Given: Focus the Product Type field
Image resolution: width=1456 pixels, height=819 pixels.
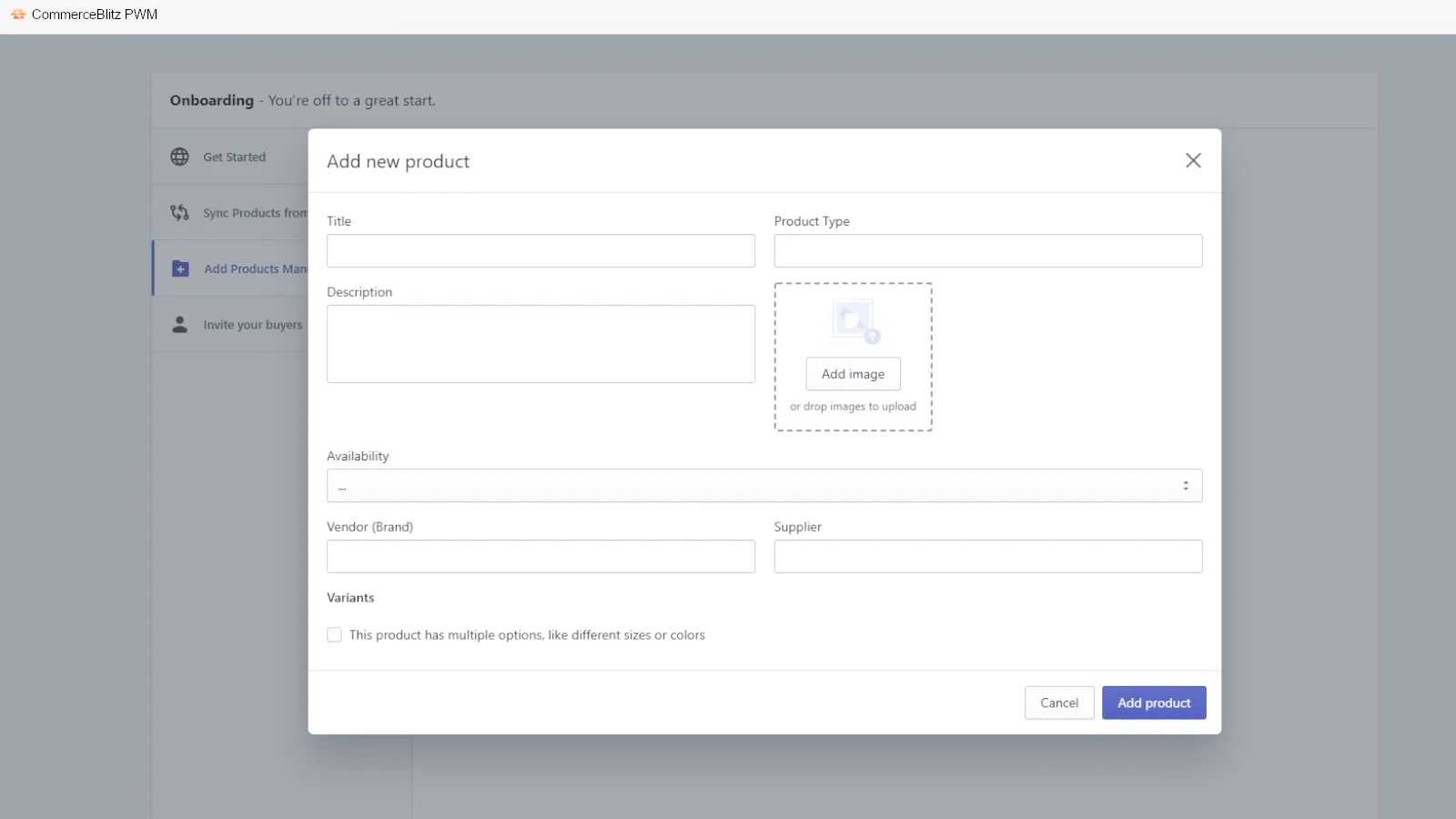Looking at the screenshot, I should (x=988, y=251).
